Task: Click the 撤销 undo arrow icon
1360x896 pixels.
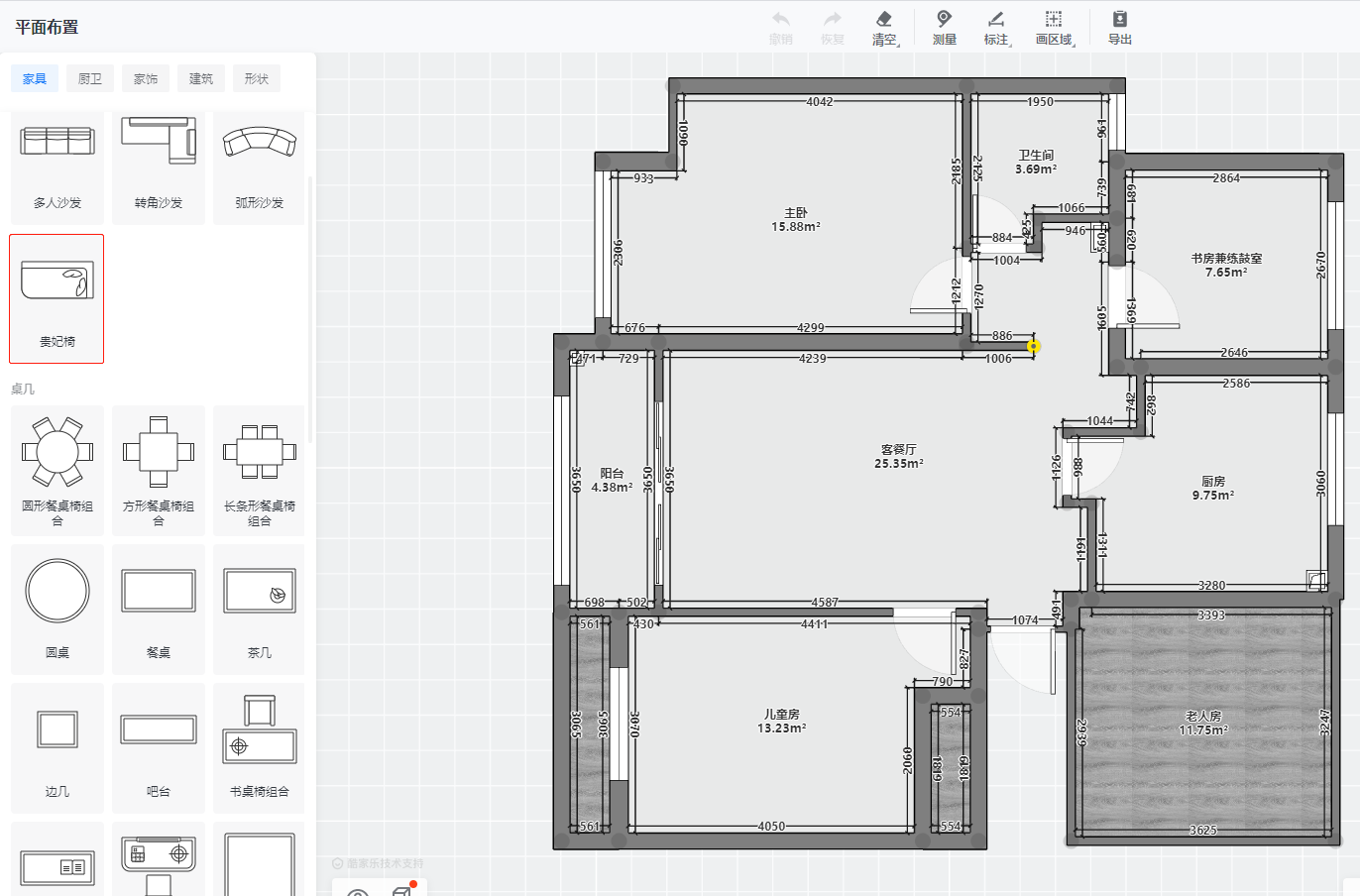Action: [781, 19]
